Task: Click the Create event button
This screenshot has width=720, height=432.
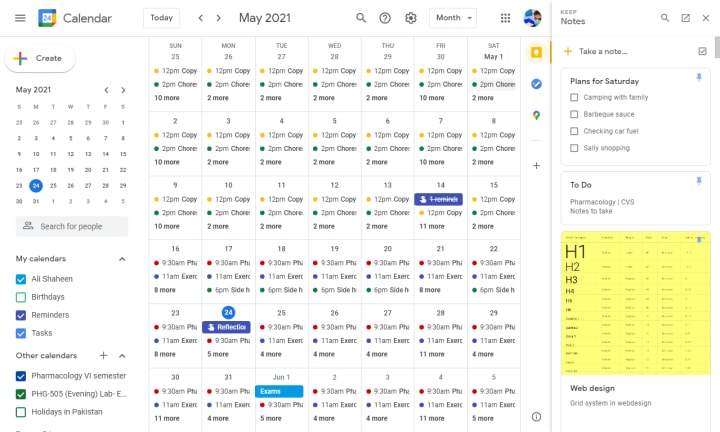Action: coord(40,58)
